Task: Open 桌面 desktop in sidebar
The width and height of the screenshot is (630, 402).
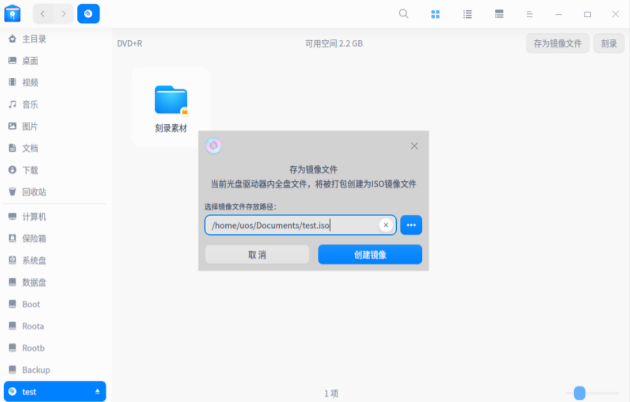Action: point(55,61)
